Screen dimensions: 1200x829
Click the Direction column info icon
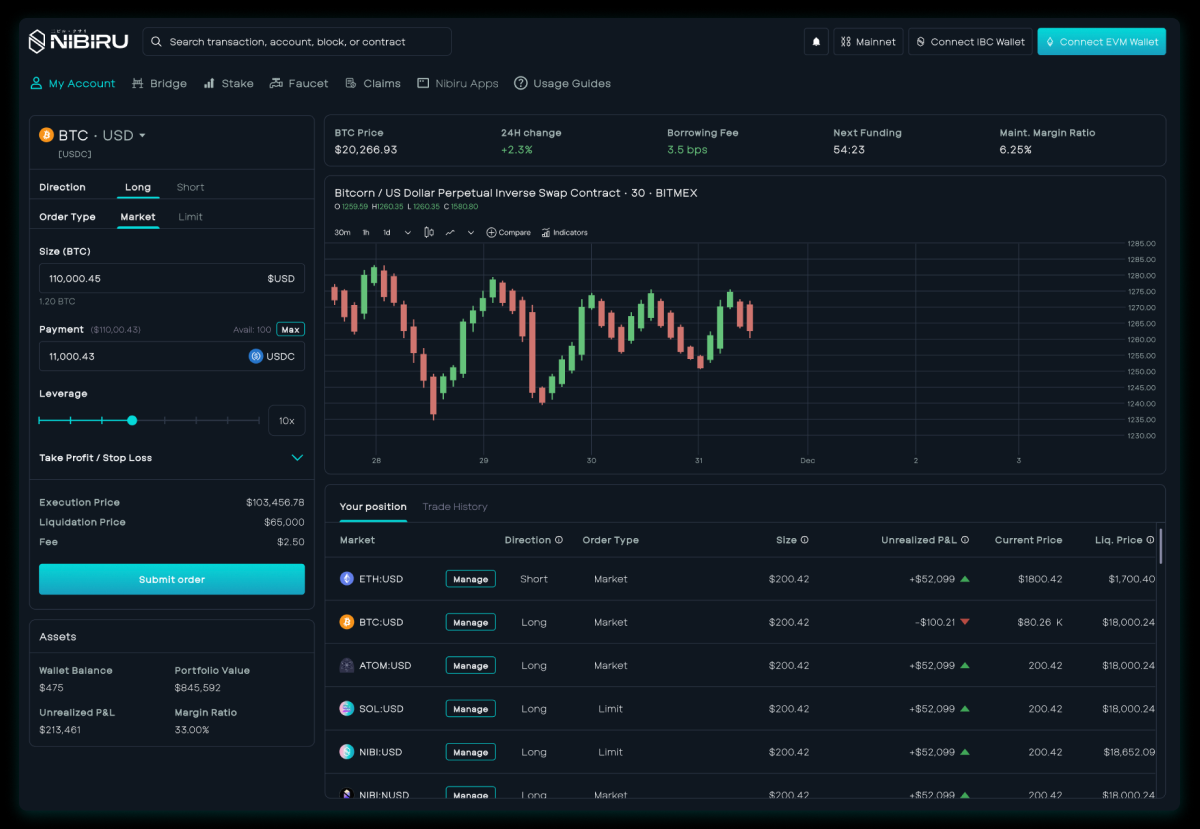[x=558, y=540]
